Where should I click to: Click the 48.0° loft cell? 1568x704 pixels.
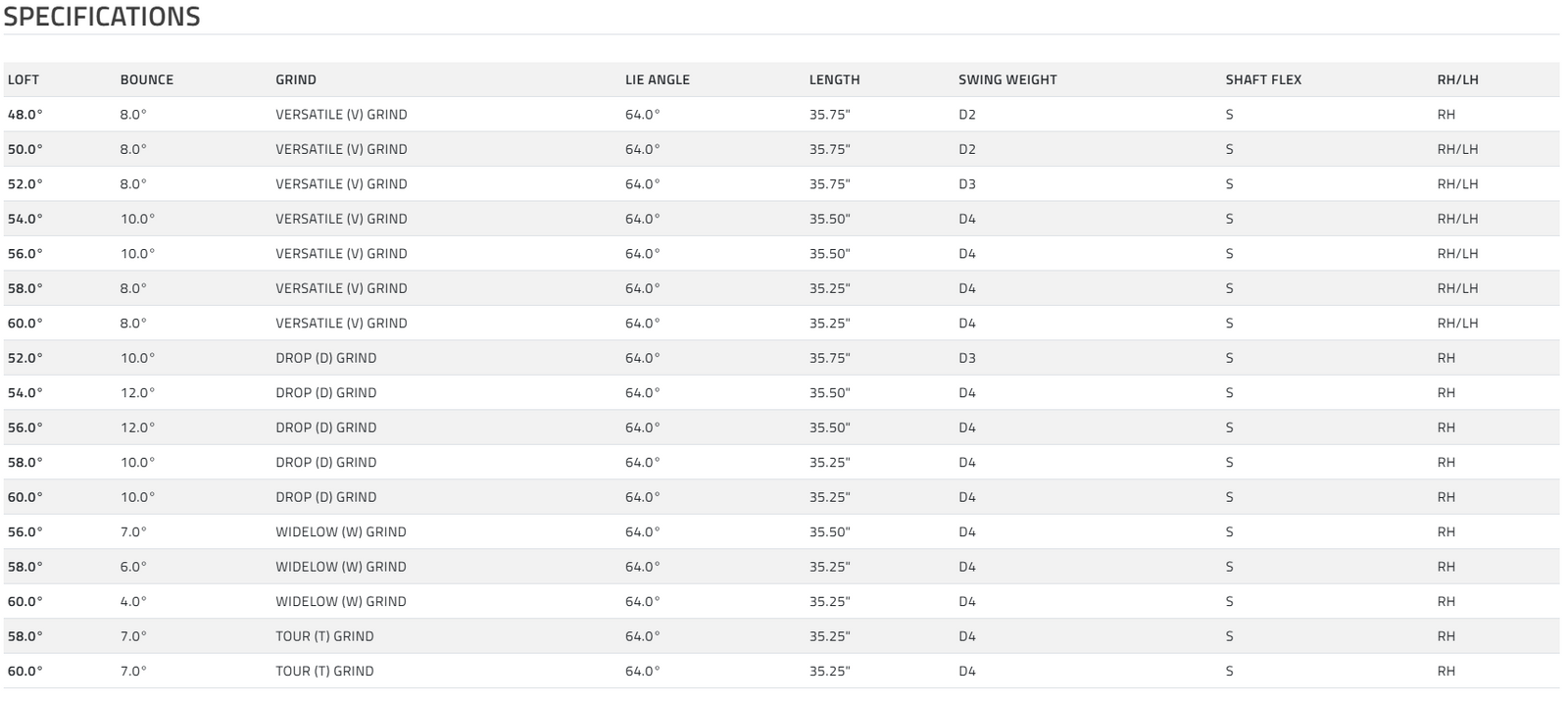coord(25,115)
